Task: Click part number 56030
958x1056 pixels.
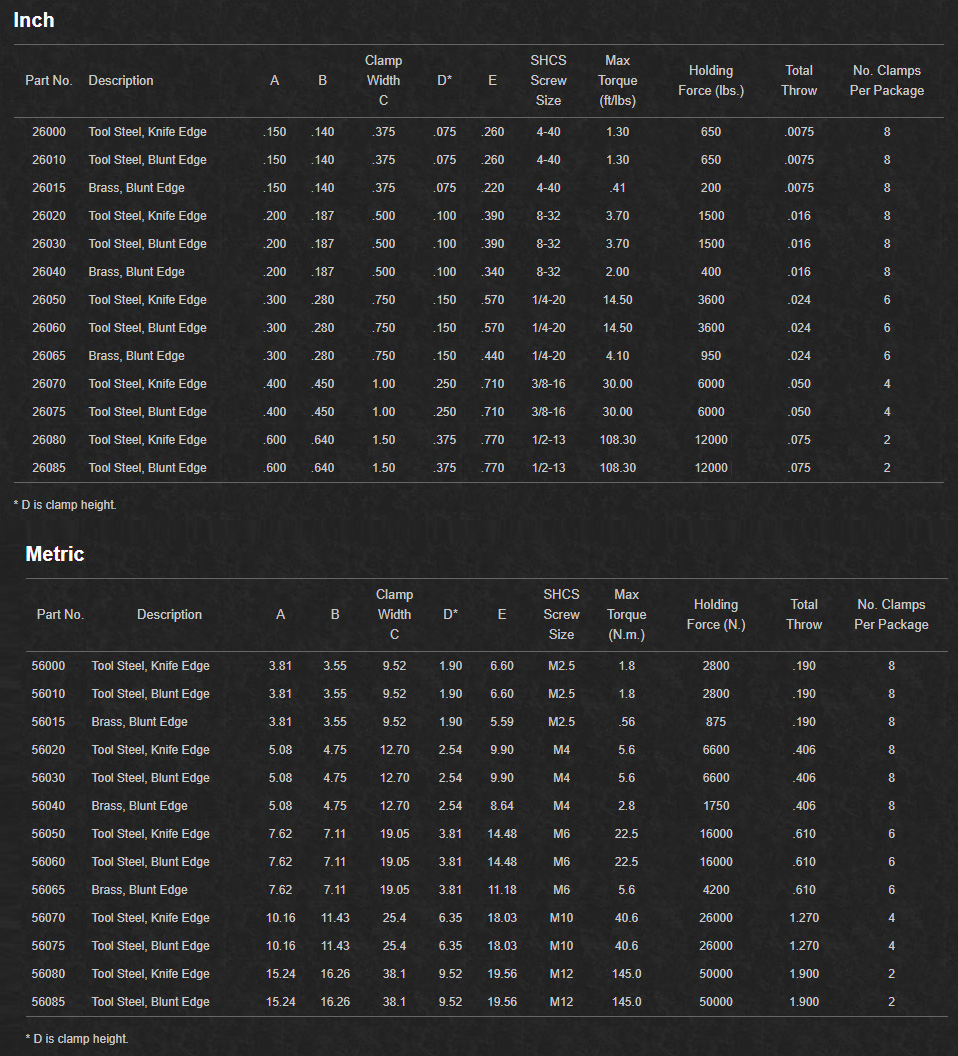Action: 49,778
